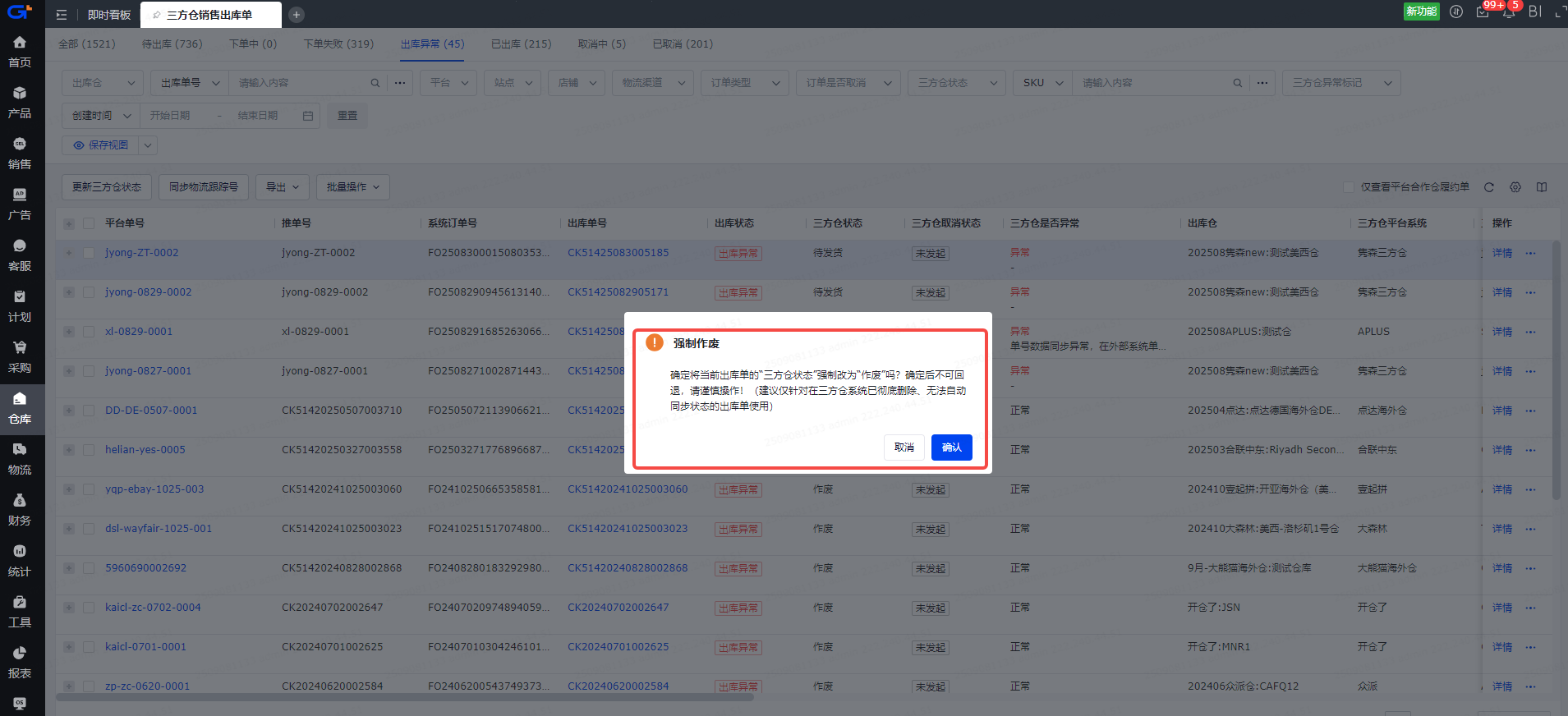Open the 物流渠道 filter dropdown
Image resolution: width=1568 pixels, height=716 pixels.
click(653, 83)
